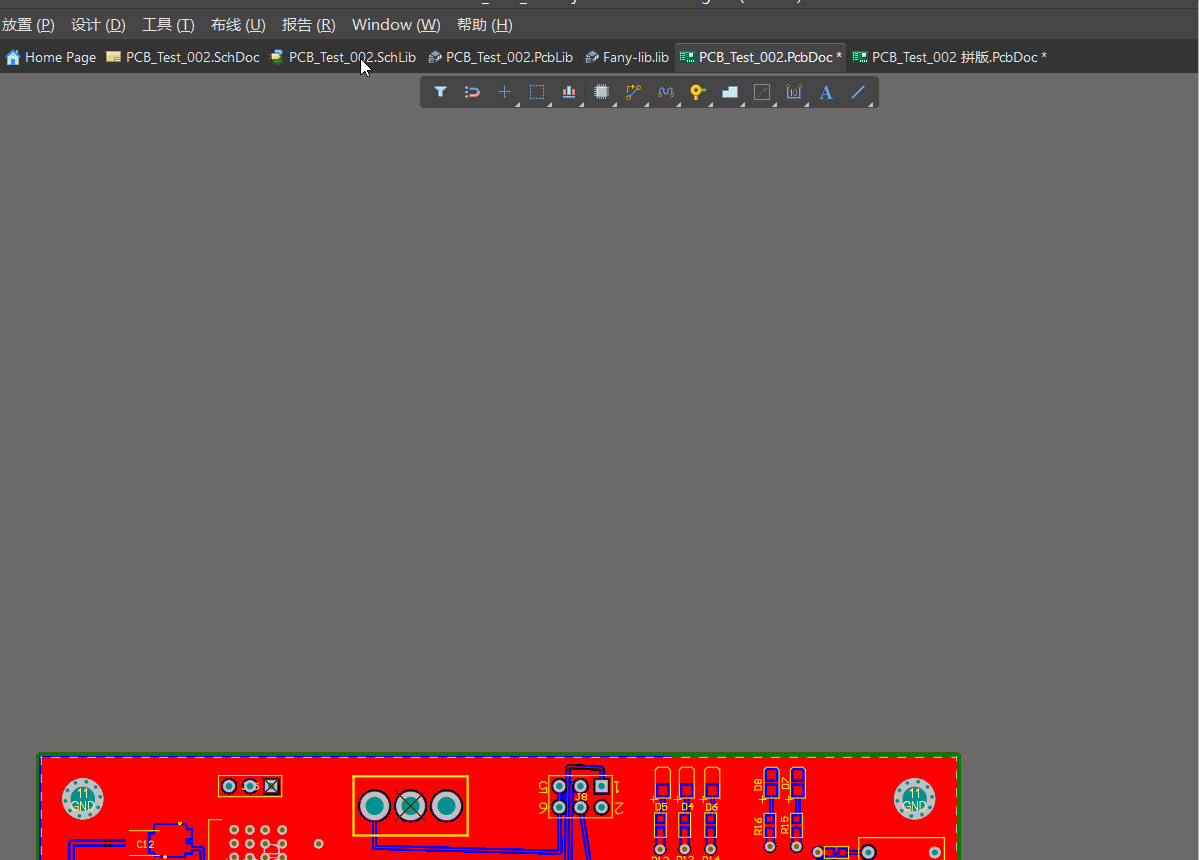This screenshot has width=1199, height=860.
Task: Open the 帮助 (H) menu
Action: [485, 25]
